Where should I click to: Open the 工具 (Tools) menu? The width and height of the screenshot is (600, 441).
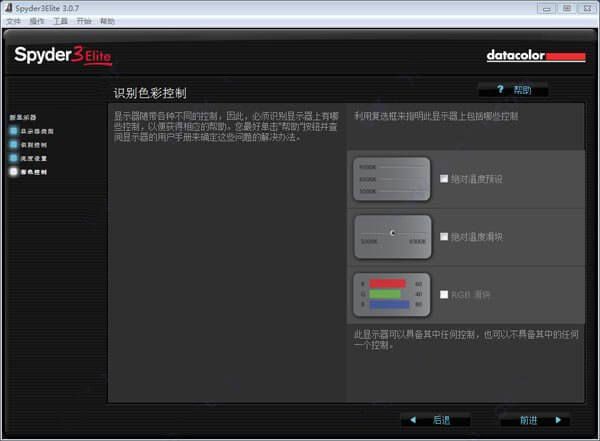point(60,21)
